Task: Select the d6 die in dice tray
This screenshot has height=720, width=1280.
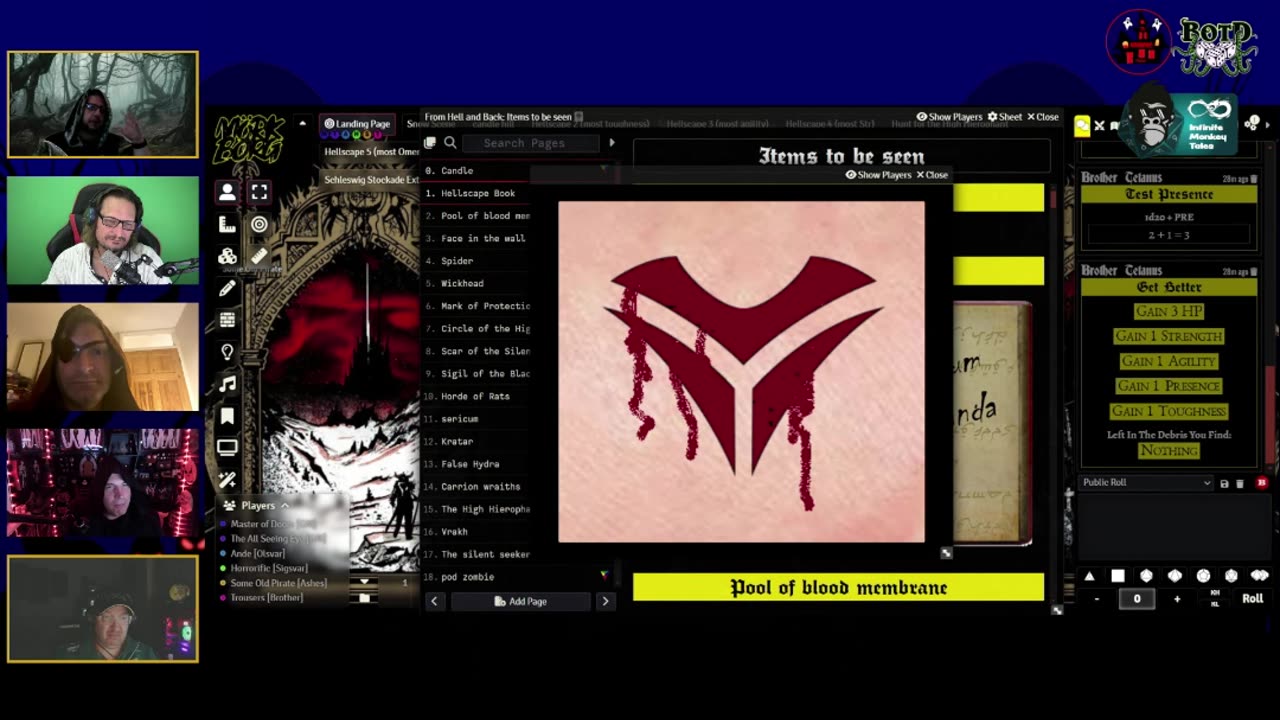Action: (x=1118, y=576)
